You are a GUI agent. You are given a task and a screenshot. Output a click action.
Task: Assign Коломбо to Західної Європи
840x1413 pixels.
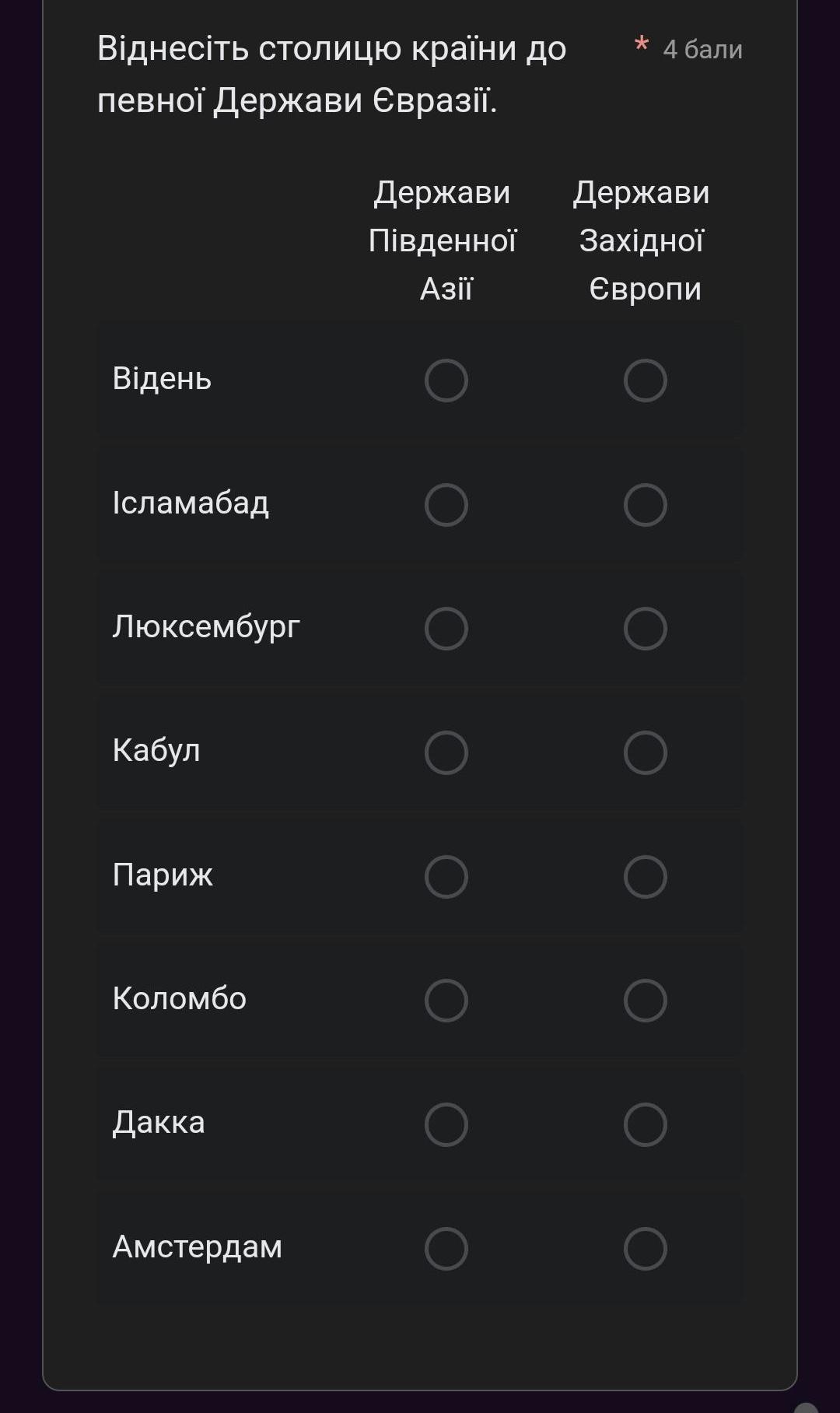tap(645, 1001)
